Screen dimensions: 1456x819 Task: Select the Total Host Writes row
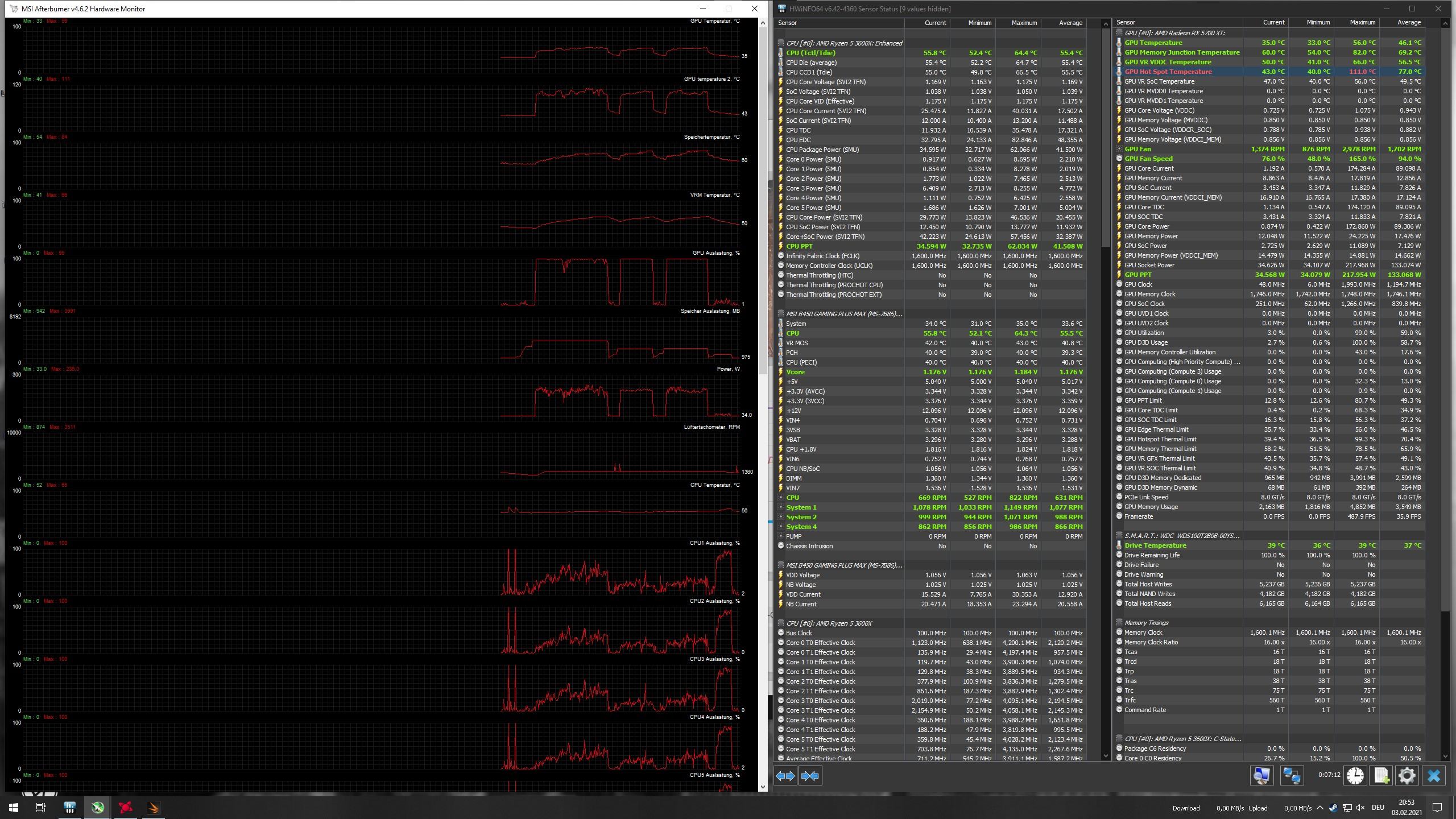tap(1269, 584)
